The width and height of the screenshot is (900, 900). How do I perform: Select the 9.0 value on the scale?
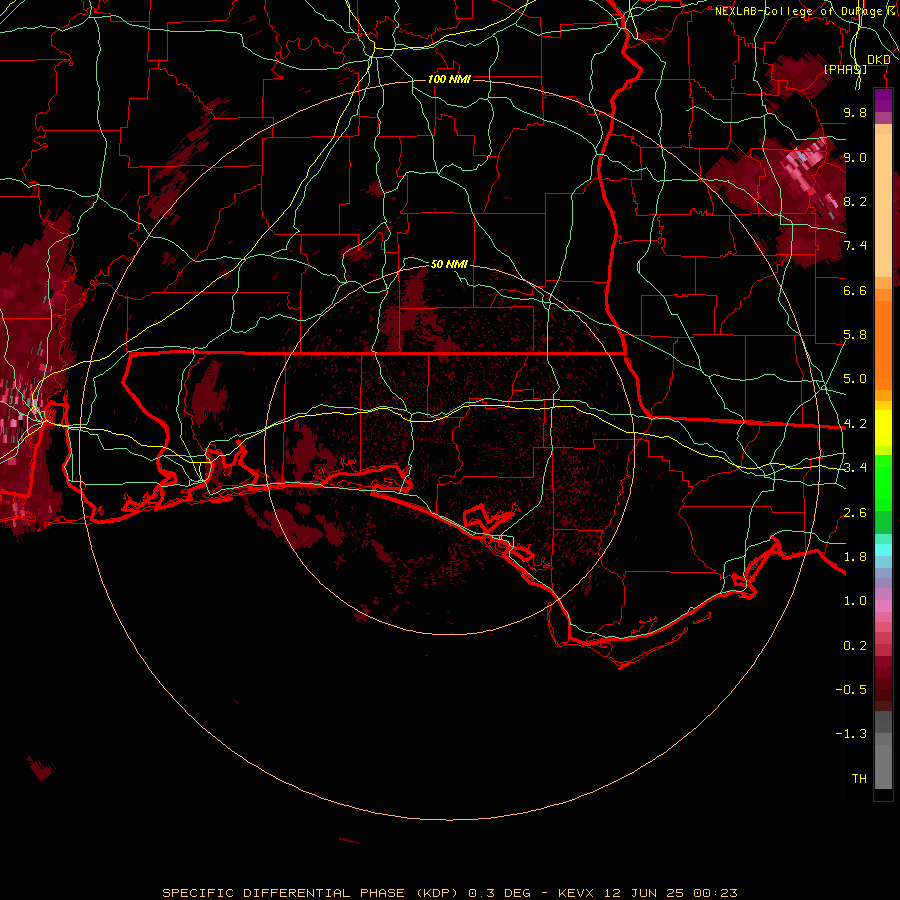coord(855,157)
